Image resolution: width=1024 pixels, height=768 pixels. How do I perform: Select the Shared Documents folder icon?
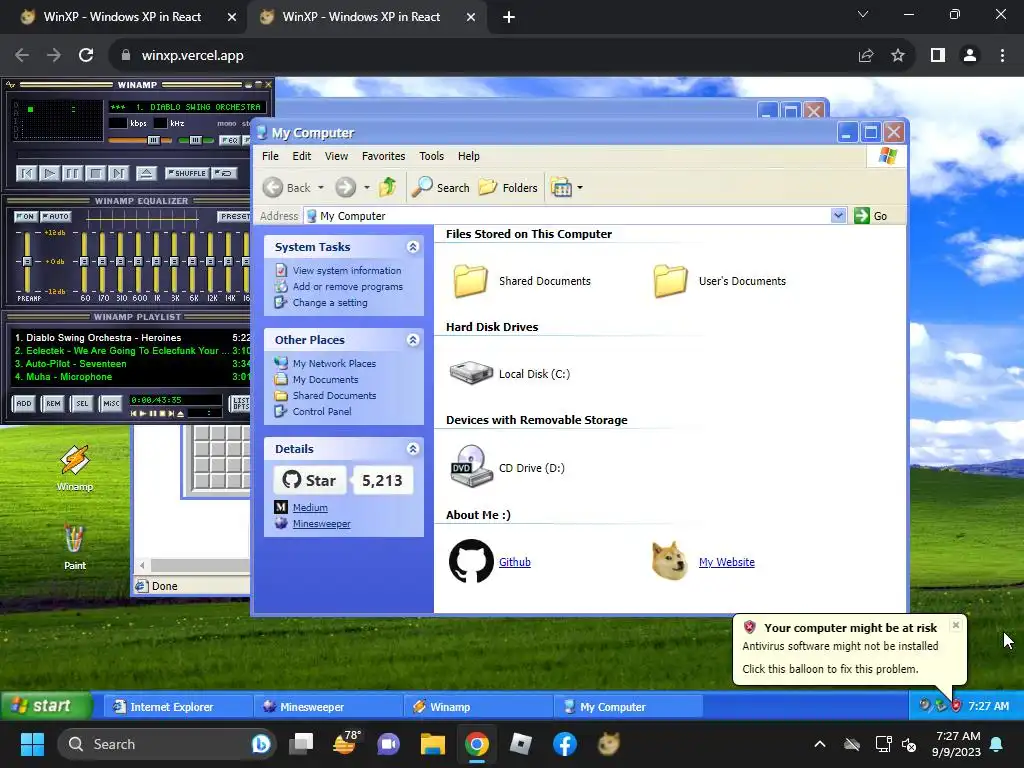tap(470, 281)
